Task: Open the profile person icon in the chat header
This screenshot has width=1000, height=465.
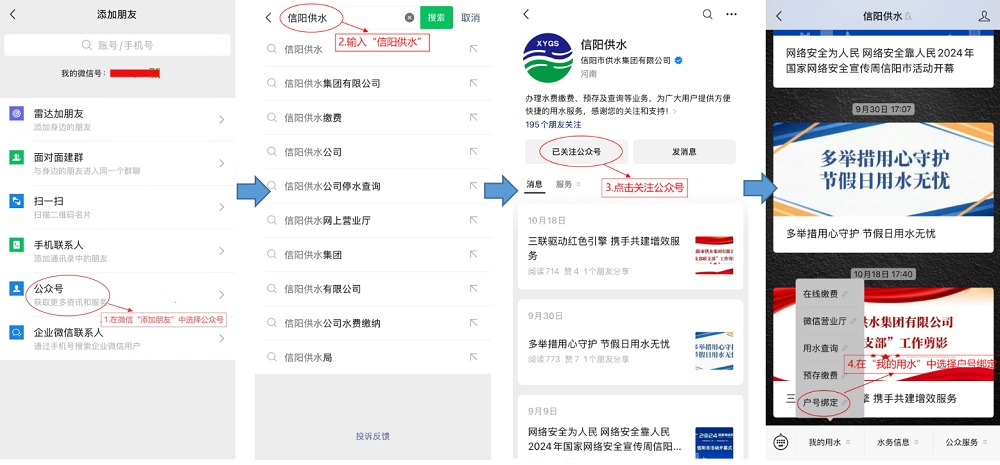Action: (983, 16)
